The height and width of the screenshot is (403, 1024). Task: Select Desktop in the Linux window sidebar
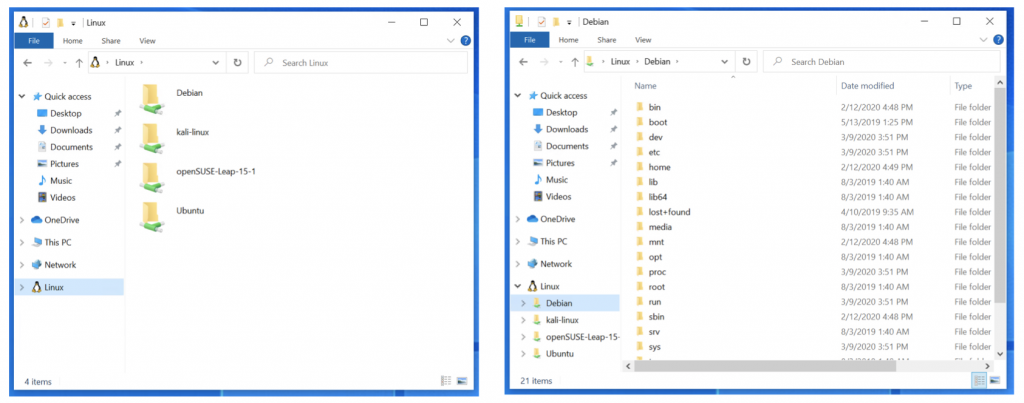click(x=65, y=113)
